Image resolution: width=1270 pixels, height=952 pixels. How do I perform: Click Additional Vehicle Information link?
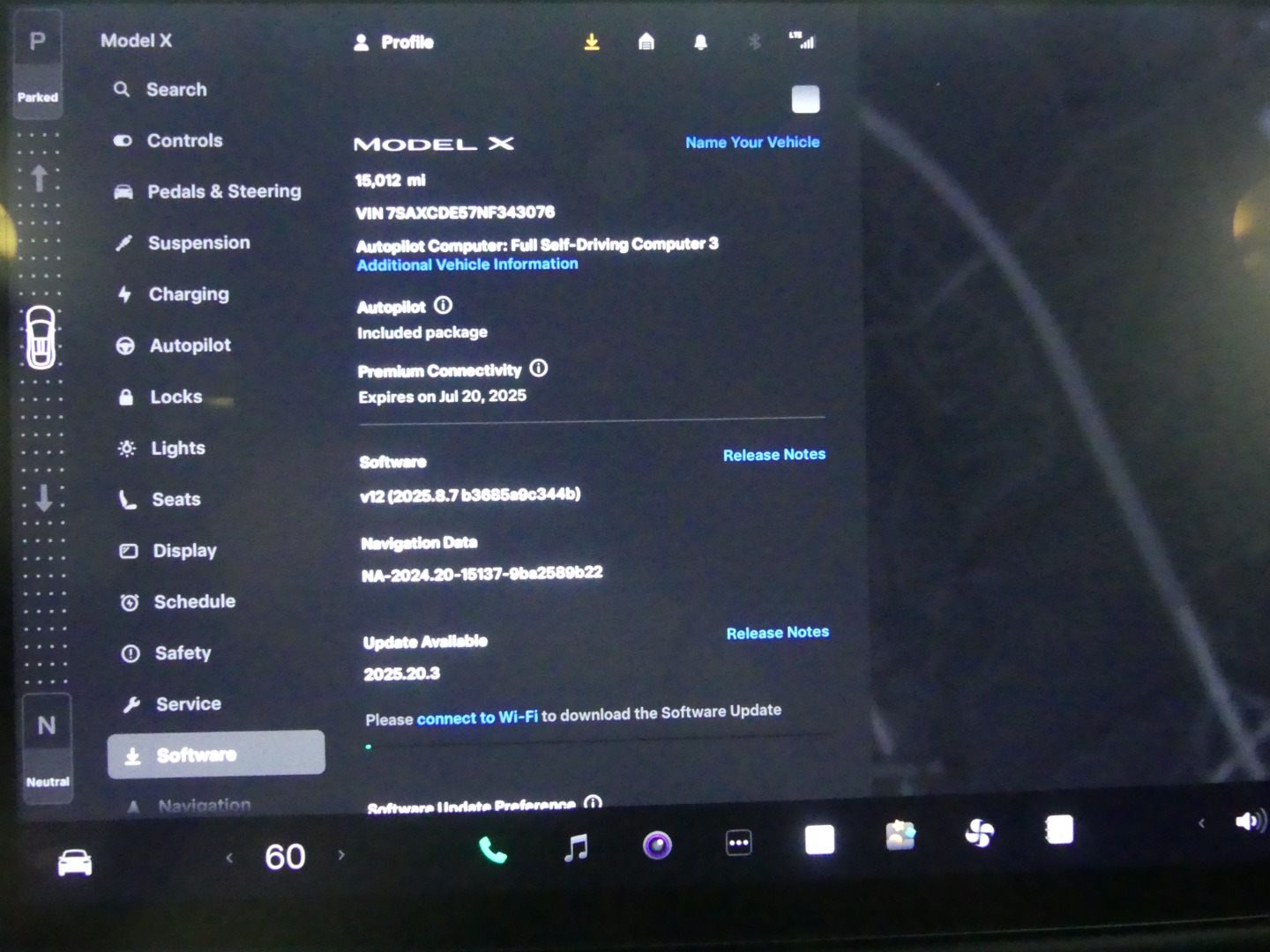(467, 264)
